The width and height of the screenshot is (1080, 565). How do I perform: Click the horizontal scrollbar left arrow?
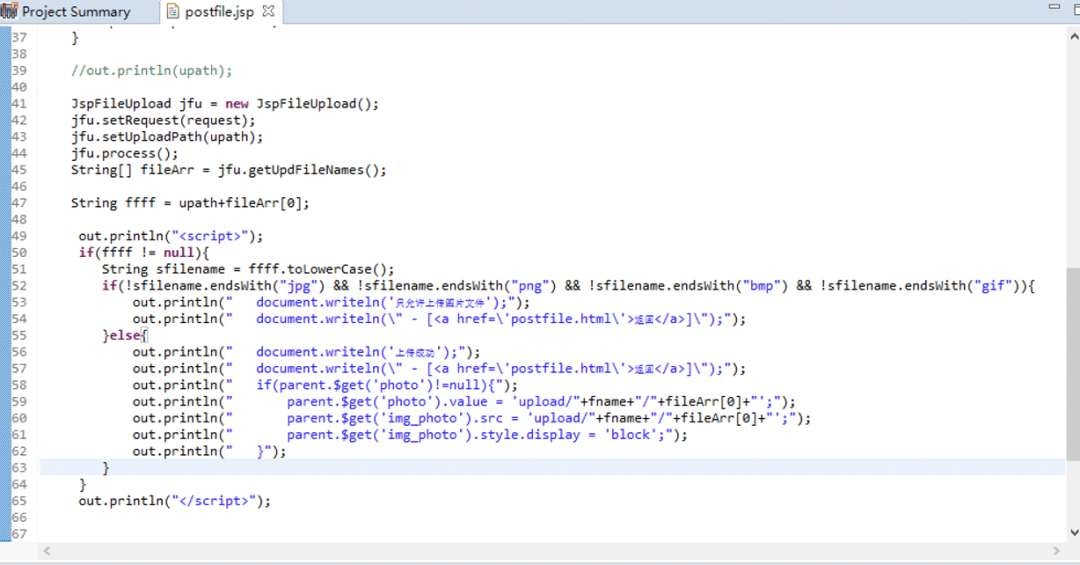pyautogui.click(x=46, y=551)
